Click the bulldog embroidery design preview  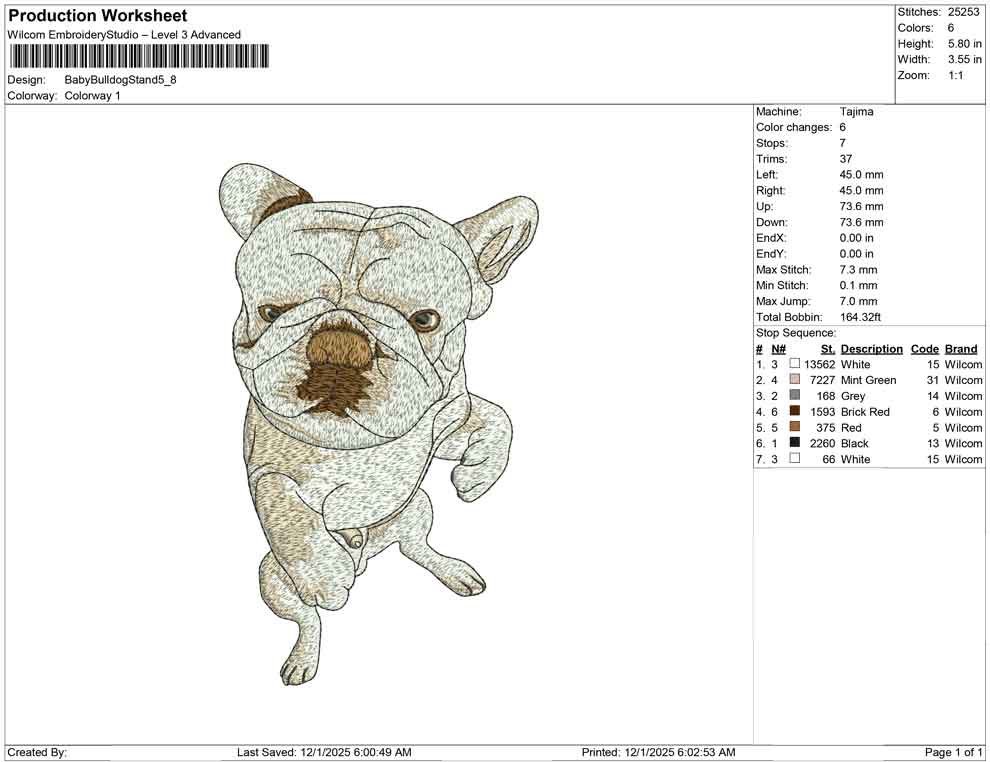pos(378,424)
